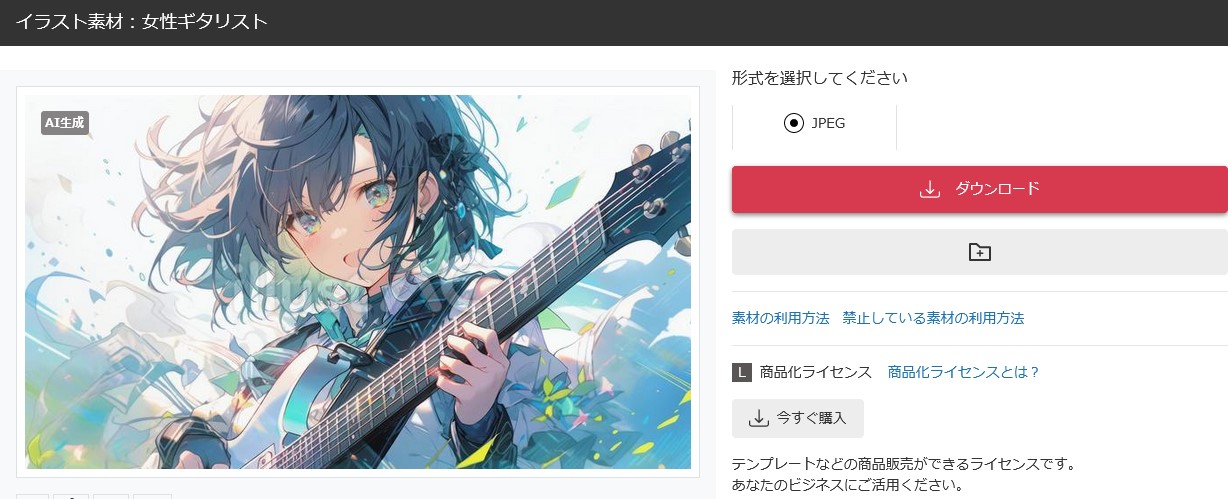1228x499 pixels.
Task: Click the AI生成 badge on the illustration
Action: click(65, 123)
